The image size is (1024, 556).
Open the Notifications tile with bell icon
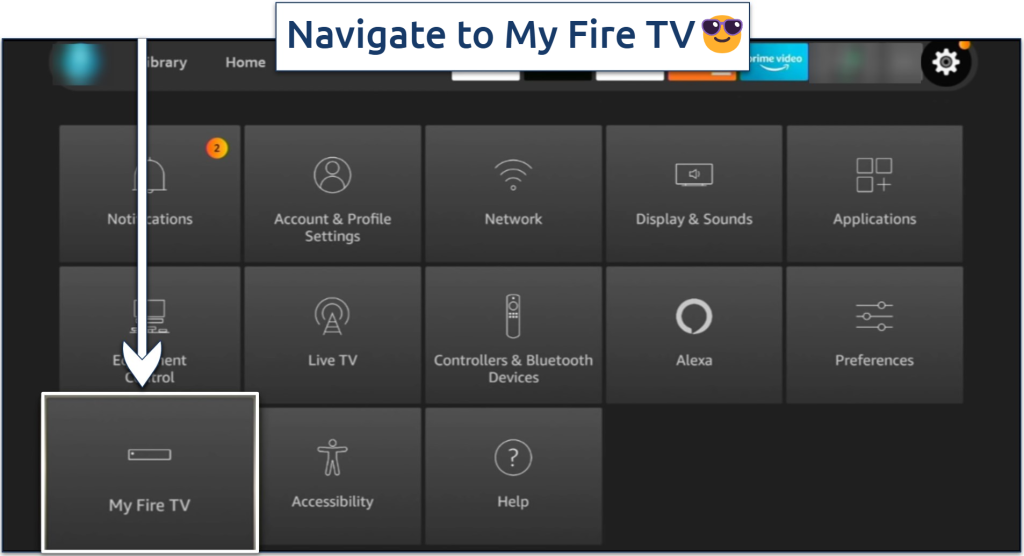click(x=150, y=194)
